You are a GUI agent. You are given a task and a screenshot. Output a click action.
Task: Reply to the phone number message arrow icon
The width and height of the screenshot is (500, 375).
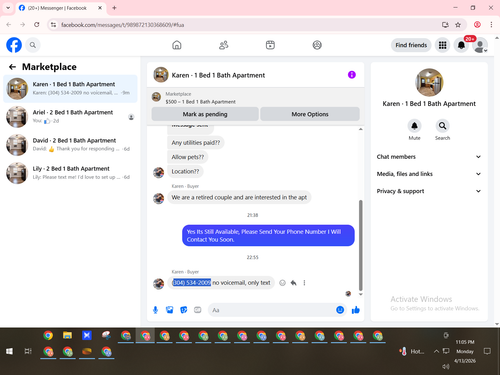[293, 283]
